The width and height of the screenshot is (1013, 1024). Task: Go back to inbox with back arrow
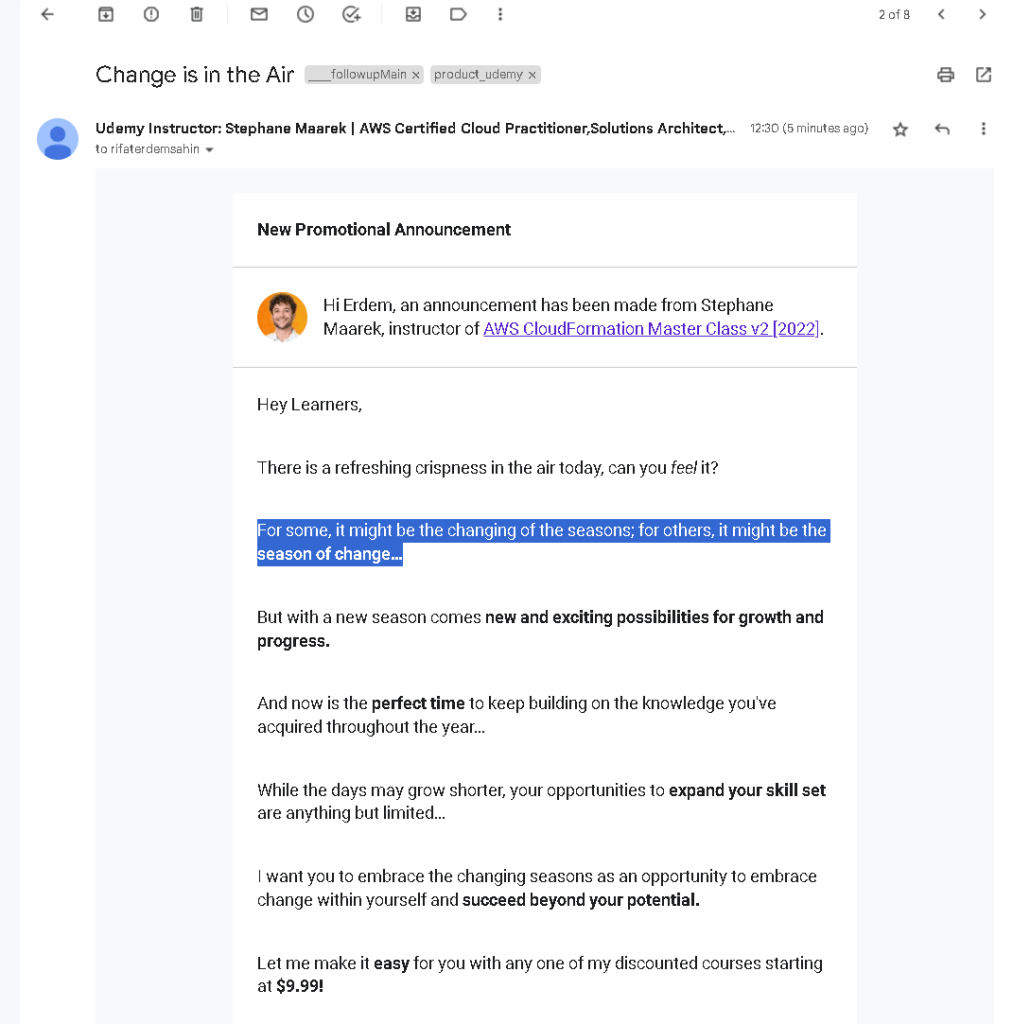pyautogui.click(x=47, y=14)
